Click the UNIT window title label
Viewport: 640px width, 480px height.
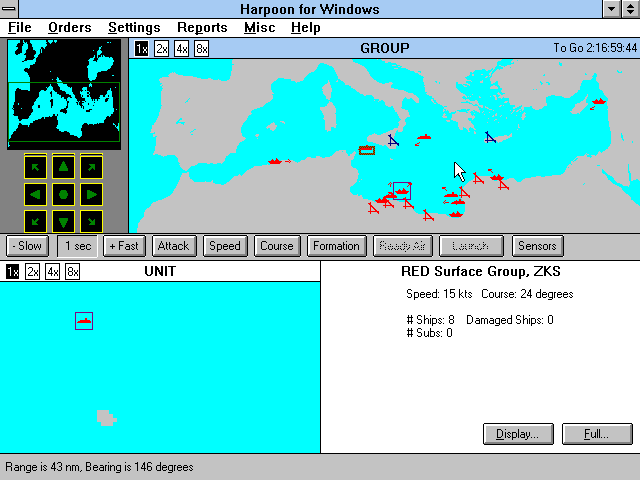point(160,271)
